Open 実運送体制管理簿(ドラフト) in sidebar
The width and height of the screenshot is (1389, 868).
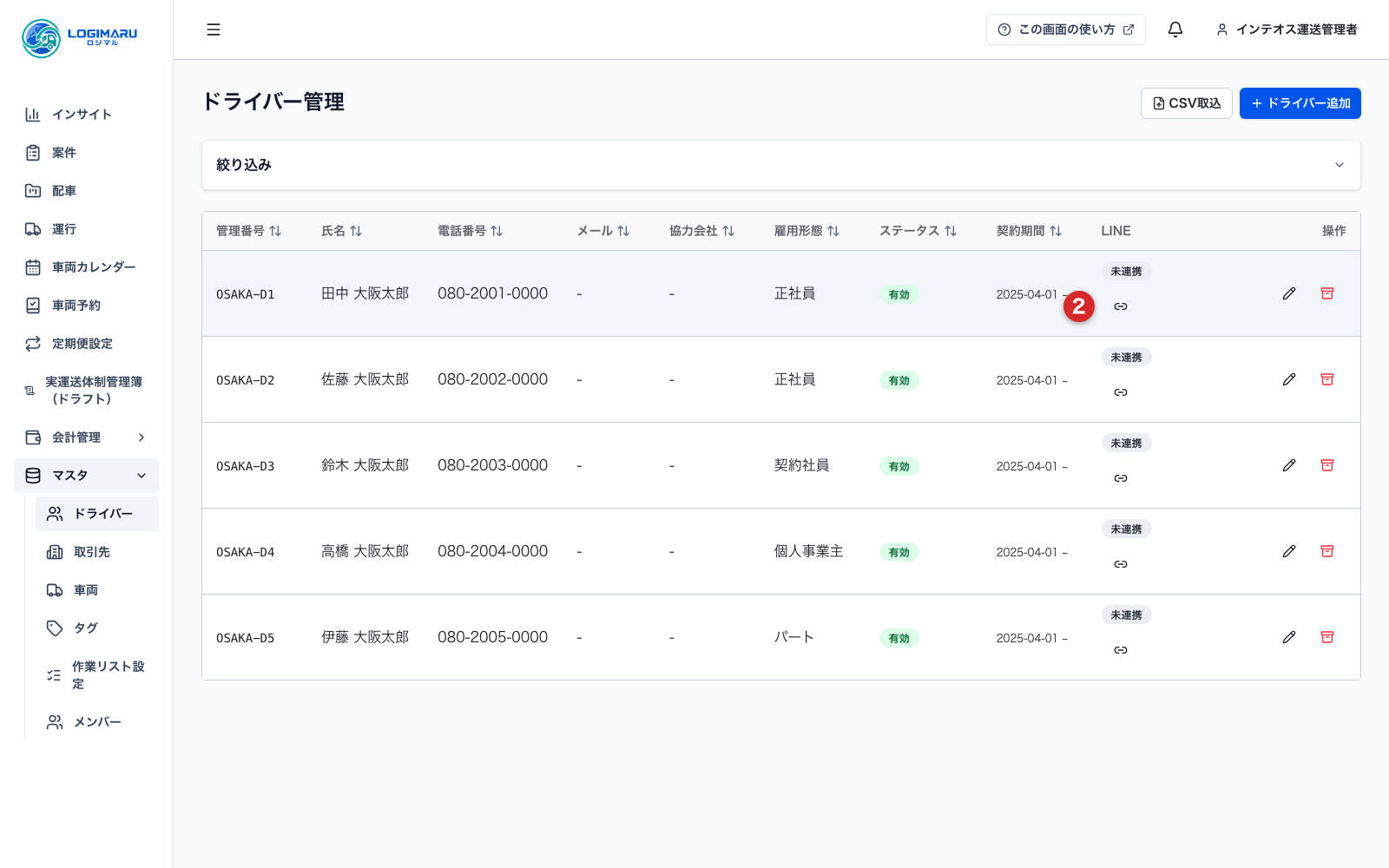(86, 391)
